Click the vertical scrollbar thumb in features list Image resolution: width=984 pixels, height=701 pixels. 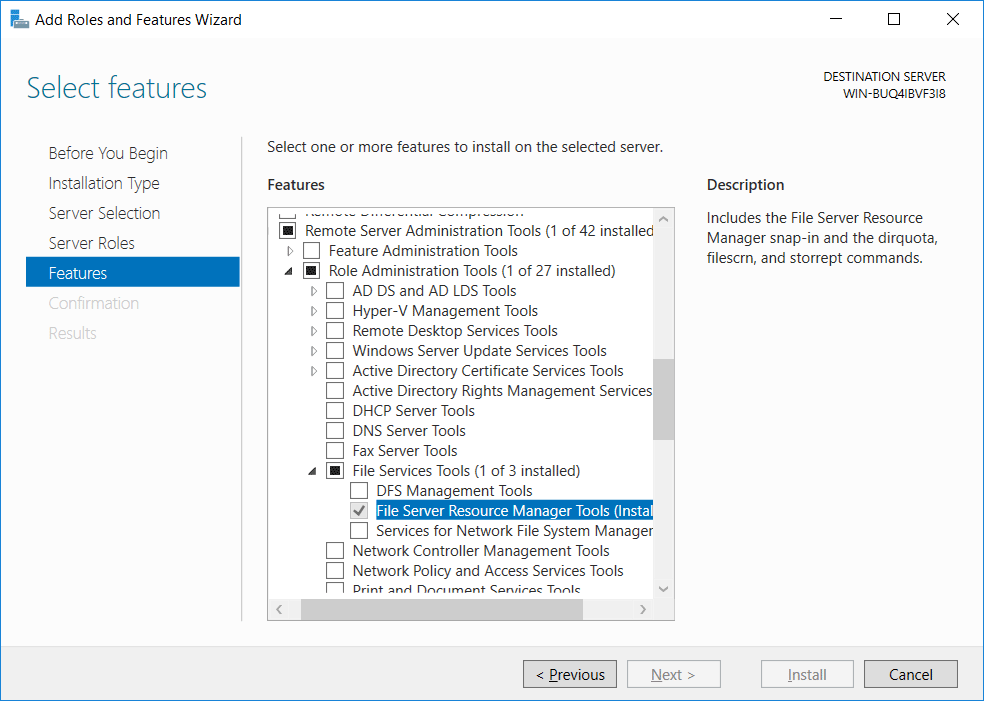coord(663,399)
